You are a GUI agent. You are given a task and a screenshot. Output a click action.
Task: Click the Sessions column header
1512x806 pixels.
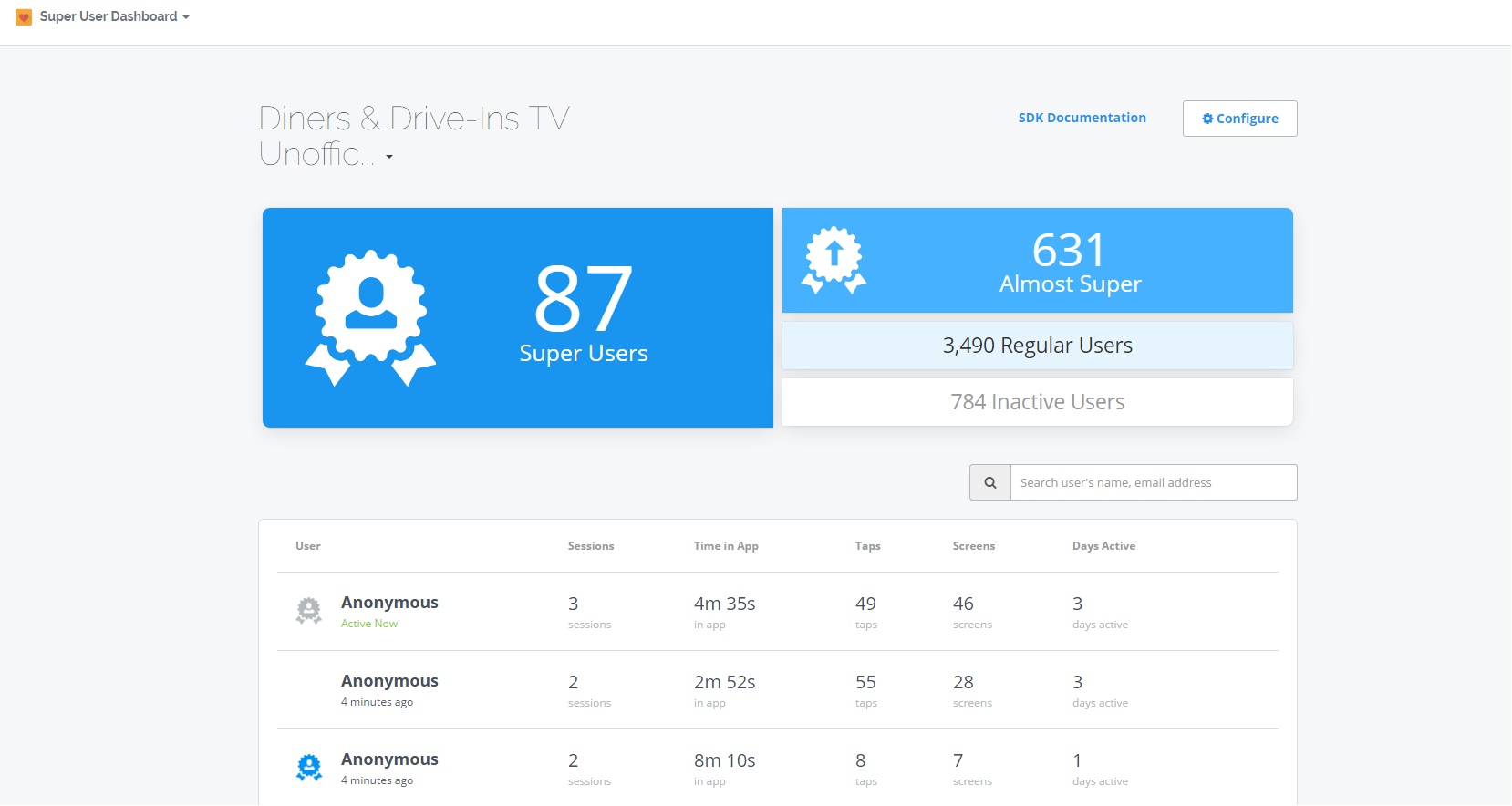tap(591, 546)
